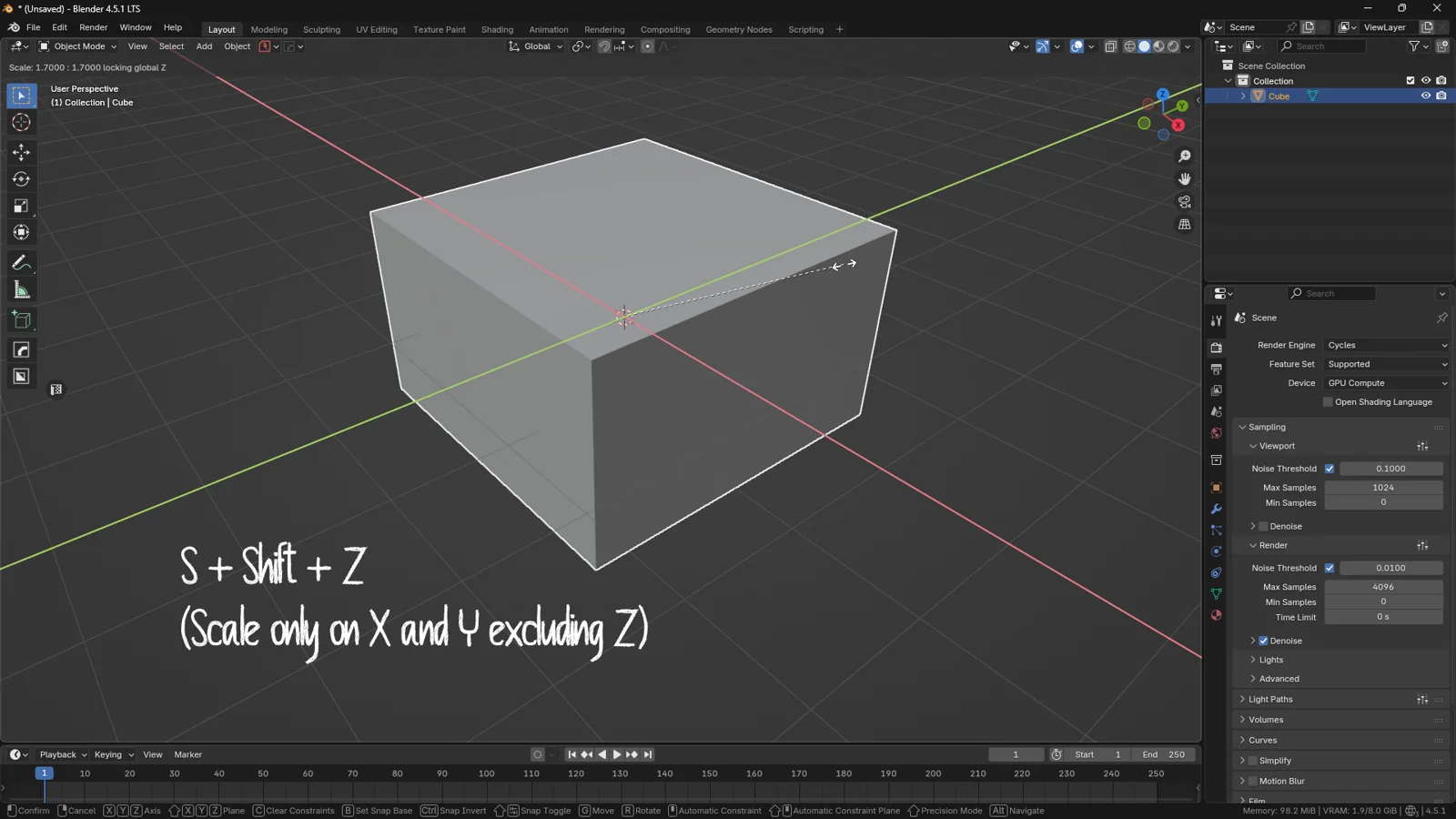
Task: Open the Add menu in viewport header
Action: click(x=204, y=46)
